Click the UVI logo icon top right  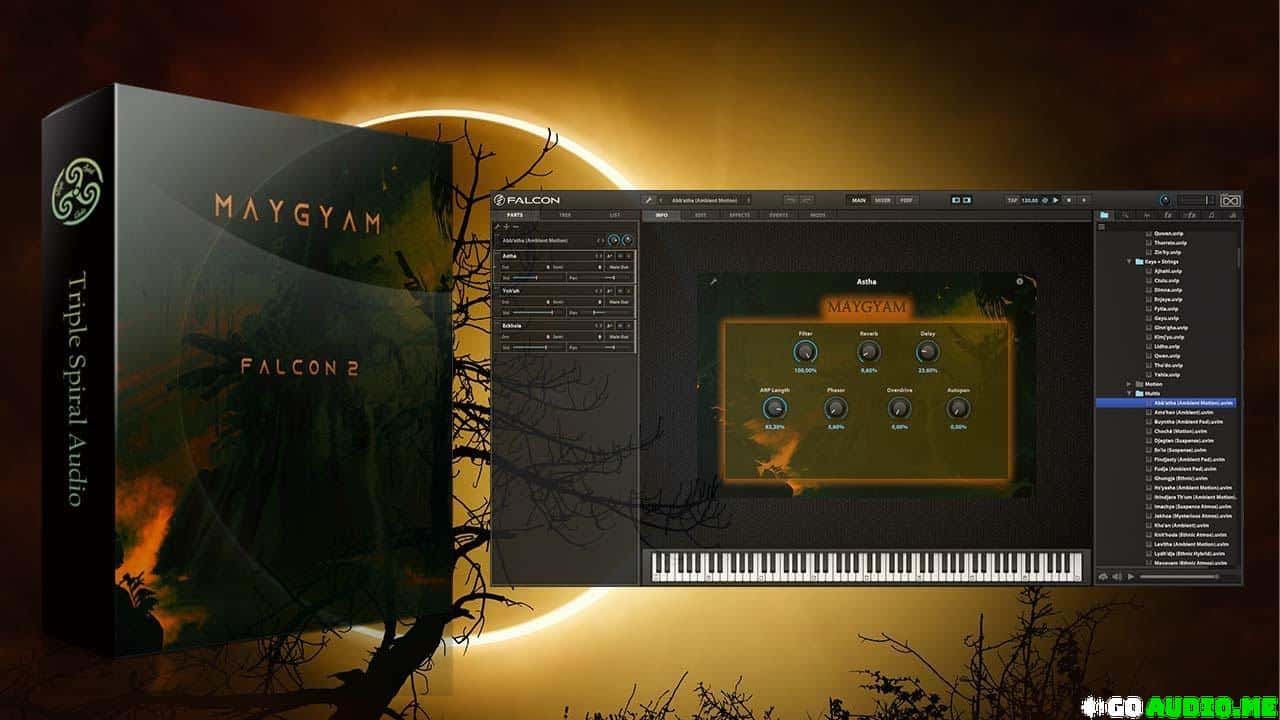(x=1230, y=201)
